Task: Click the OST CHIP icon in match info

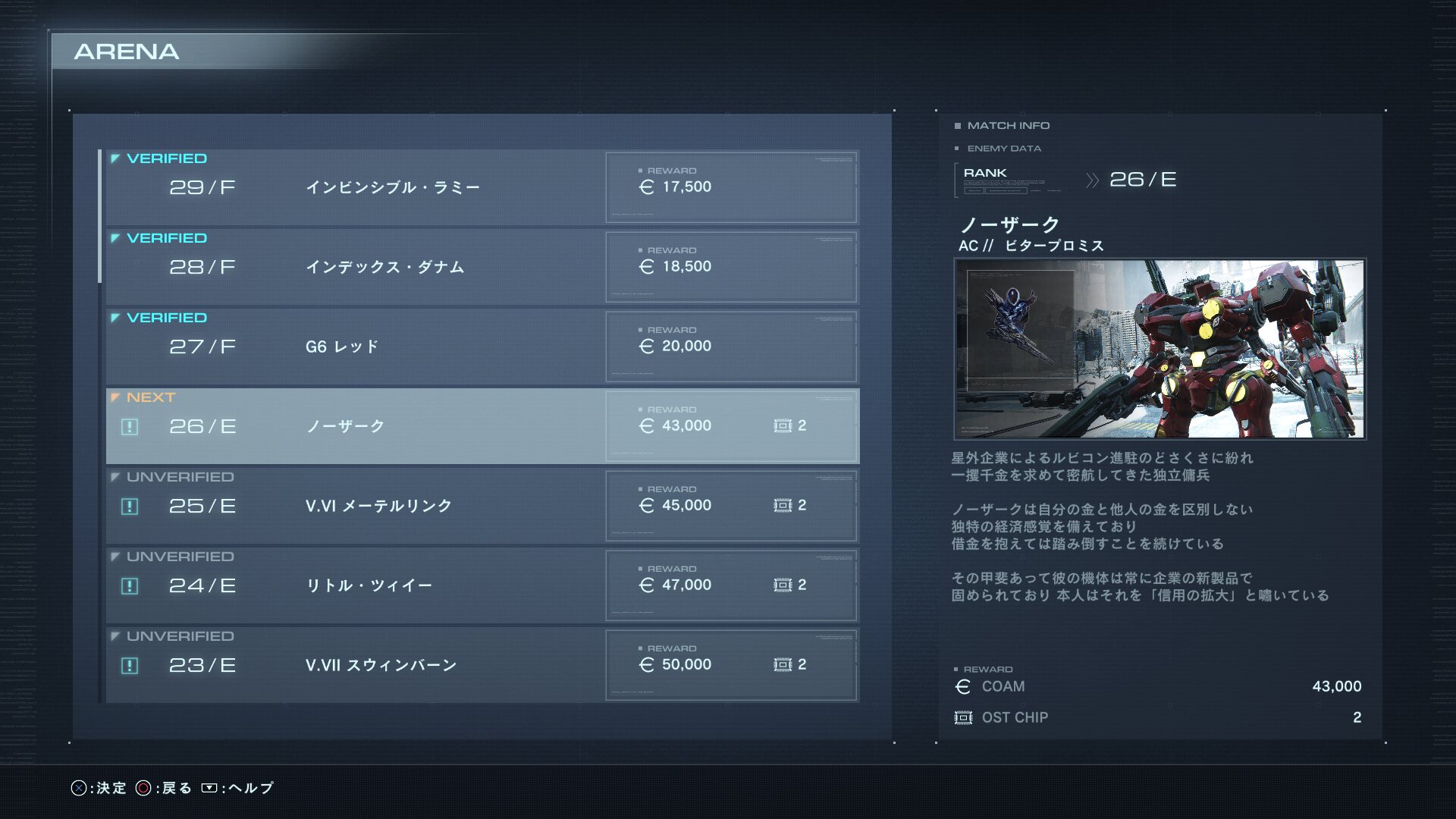Action: click(x=963, y=717)
